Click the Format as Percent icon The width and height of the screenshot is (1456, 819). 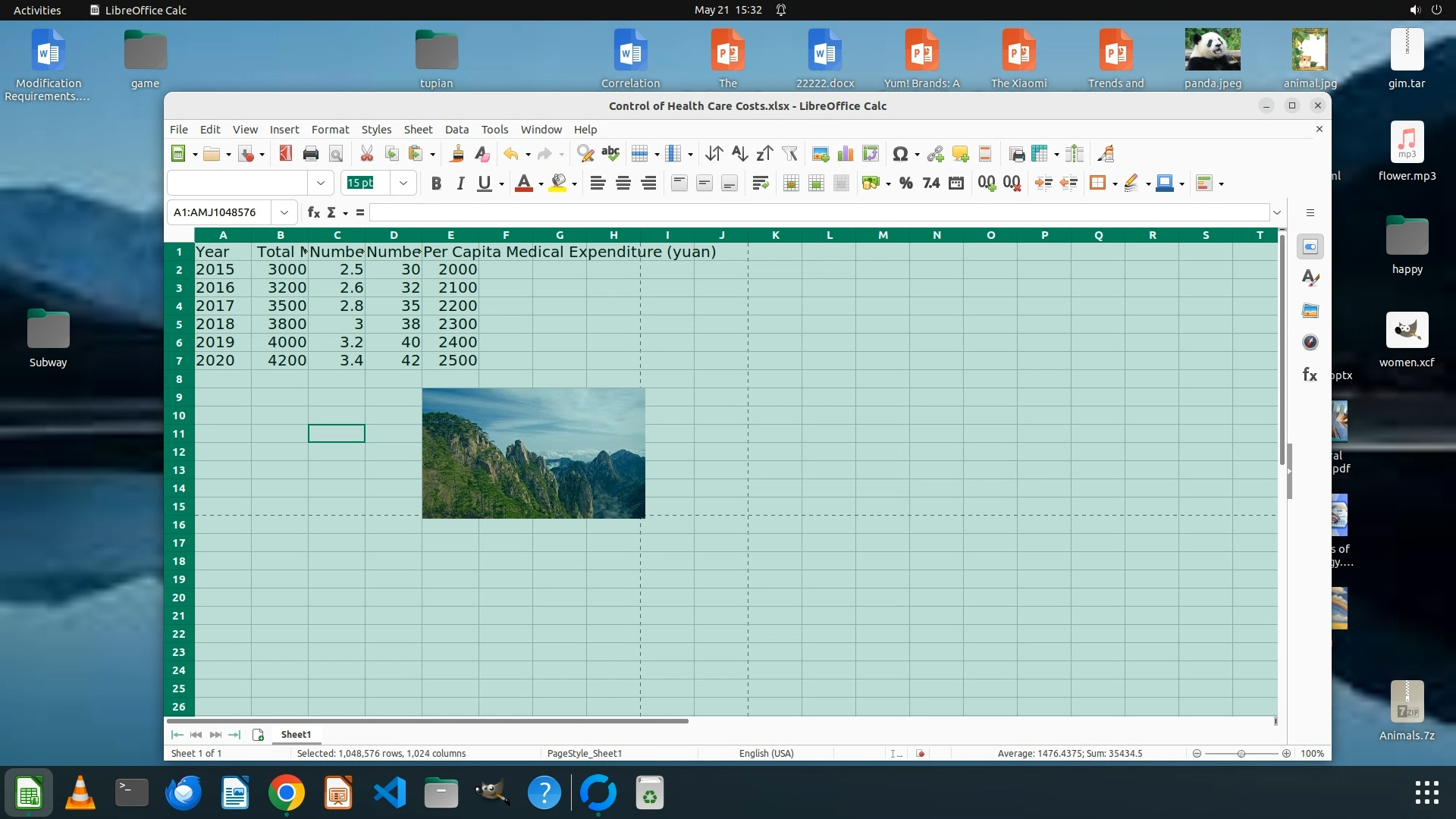pos(905,184)
